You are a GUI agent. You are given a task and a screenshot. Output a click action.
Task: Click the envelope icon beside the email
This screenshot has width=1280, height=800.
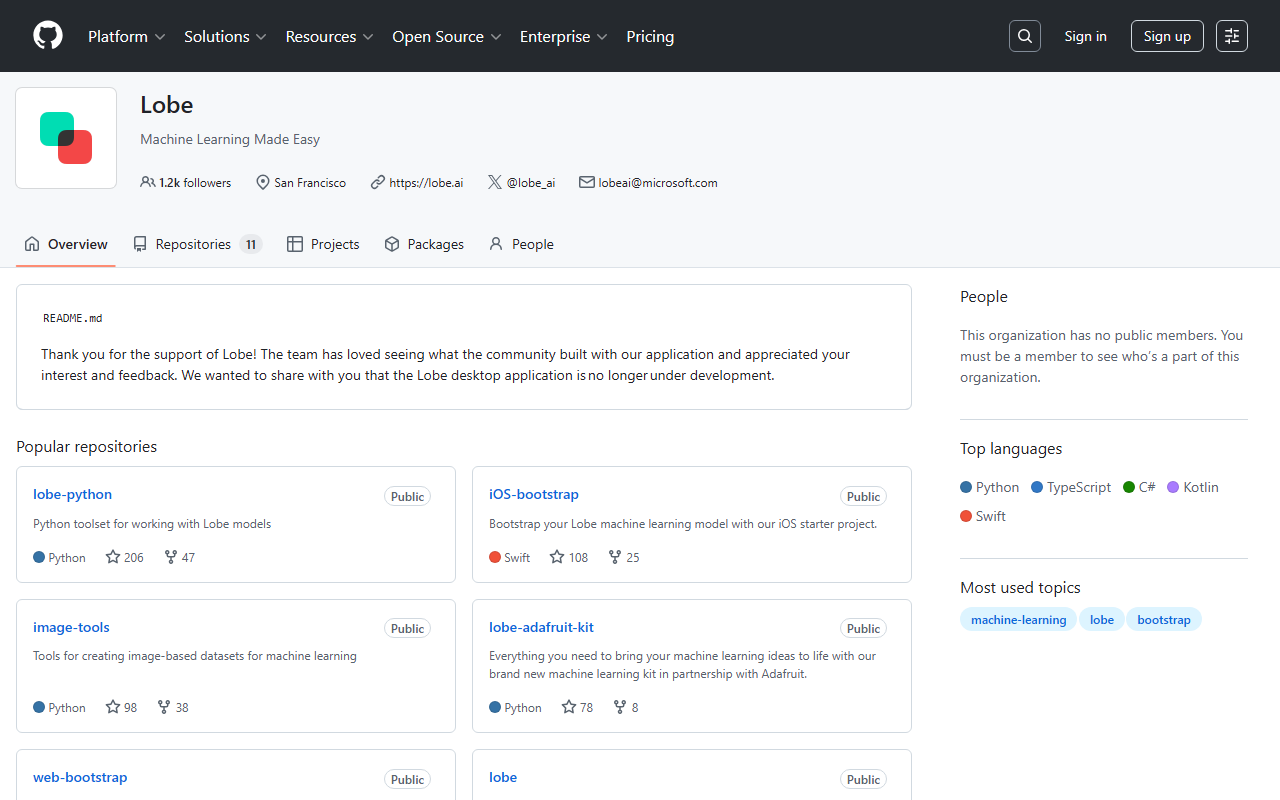click(587, 182)
